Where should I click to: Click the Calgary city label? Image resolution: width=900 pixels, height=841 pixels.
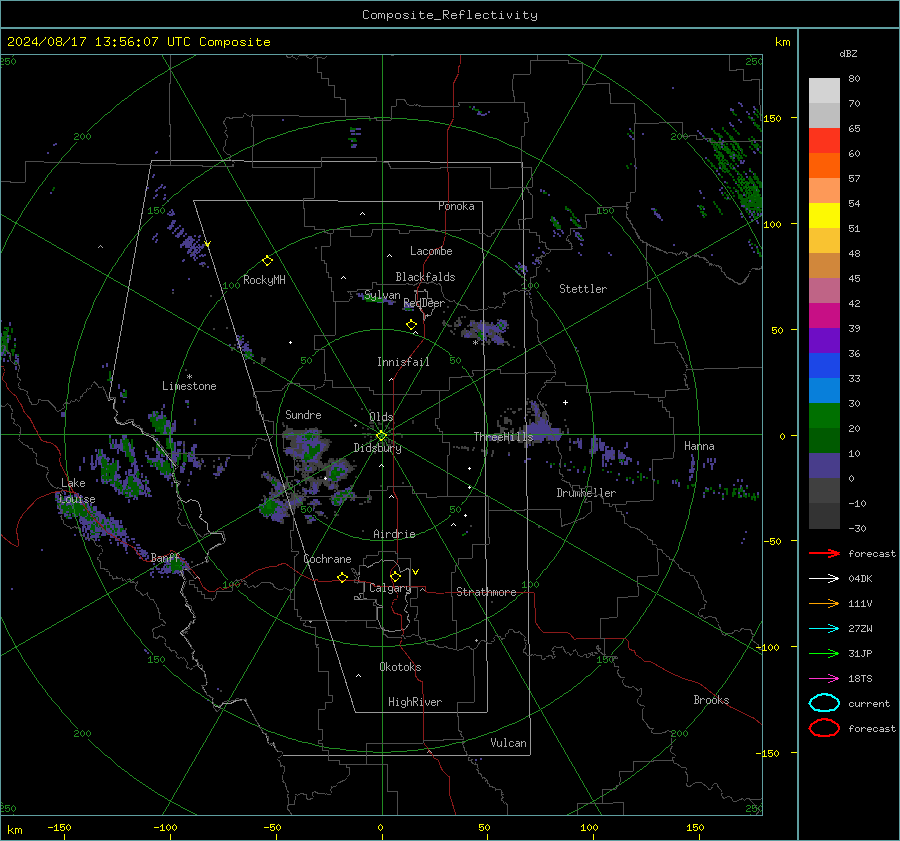(390, 588)
